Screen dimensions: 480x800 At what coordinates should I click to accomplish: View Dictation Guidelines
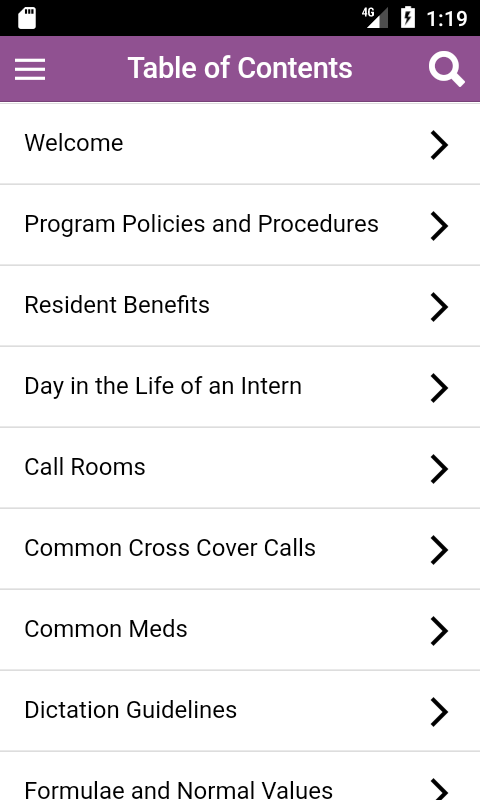click(240, 711)
